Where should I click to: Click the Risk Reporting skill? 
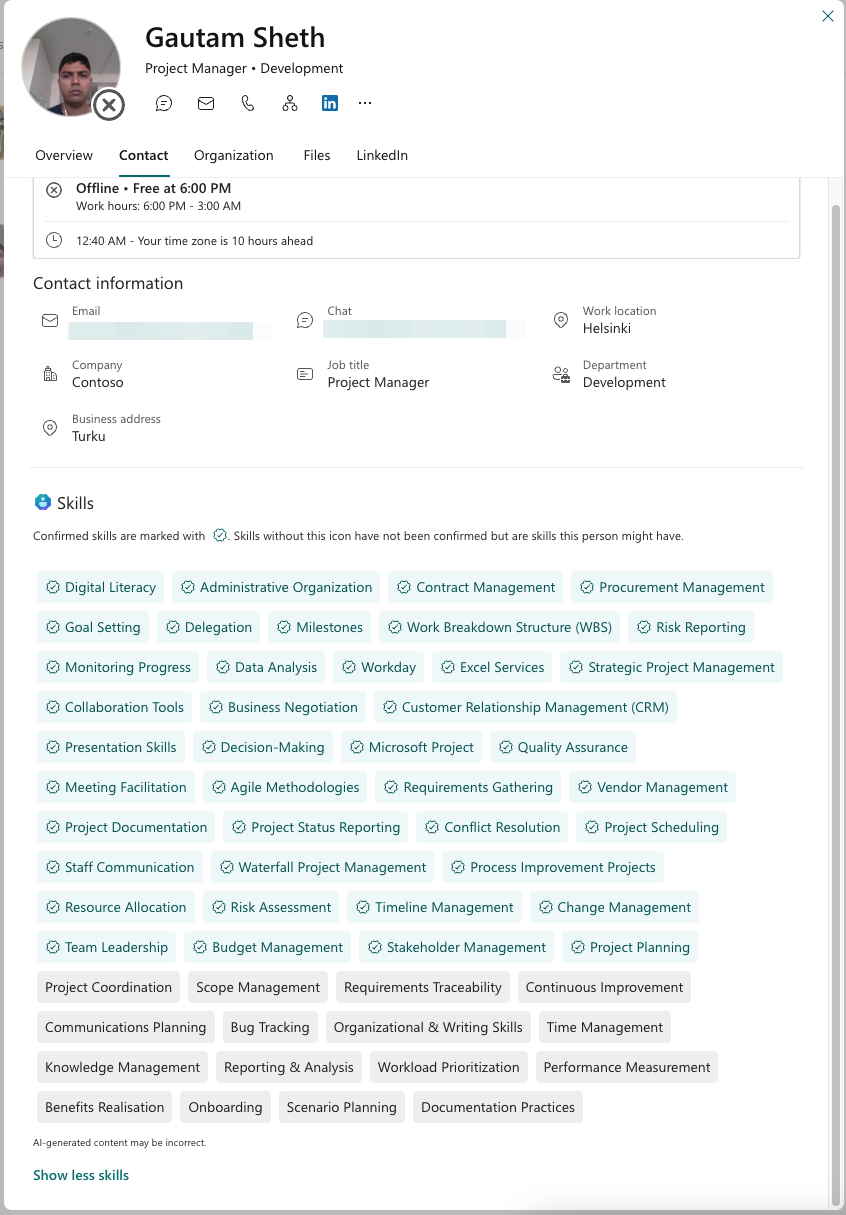coord(691,627)
